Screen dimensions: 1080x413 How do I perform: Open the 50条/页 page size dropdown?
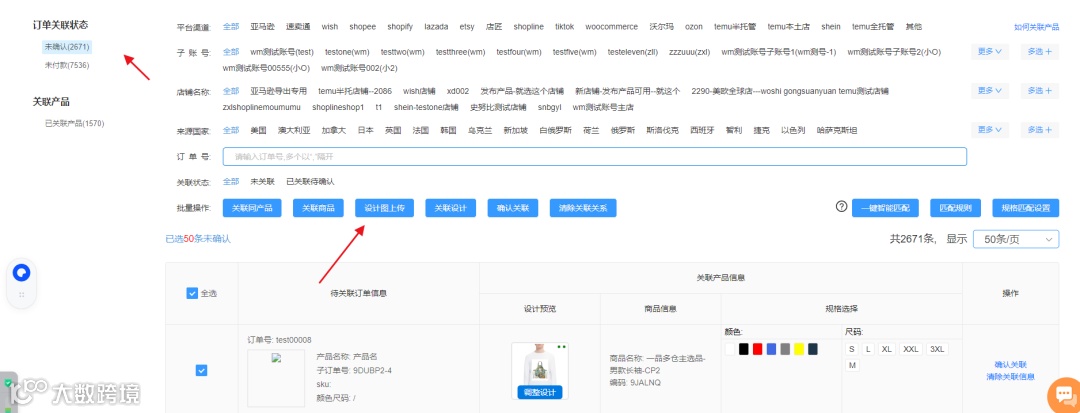point(1016,239)
